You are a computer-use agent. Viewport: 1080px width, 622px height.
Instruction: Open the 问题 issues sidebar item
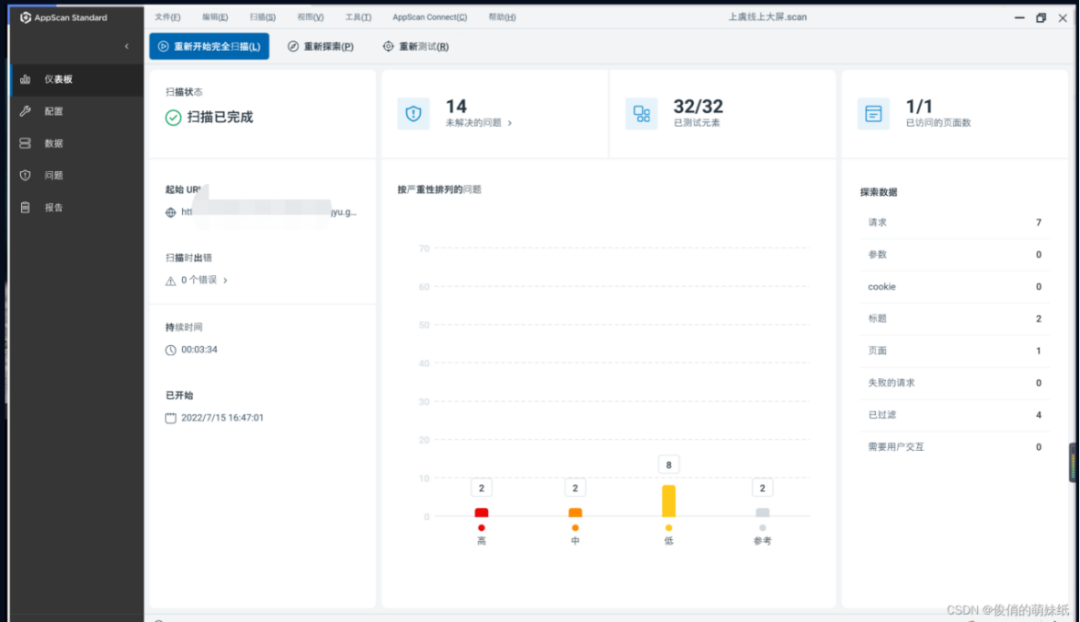(x=77, y=175)
